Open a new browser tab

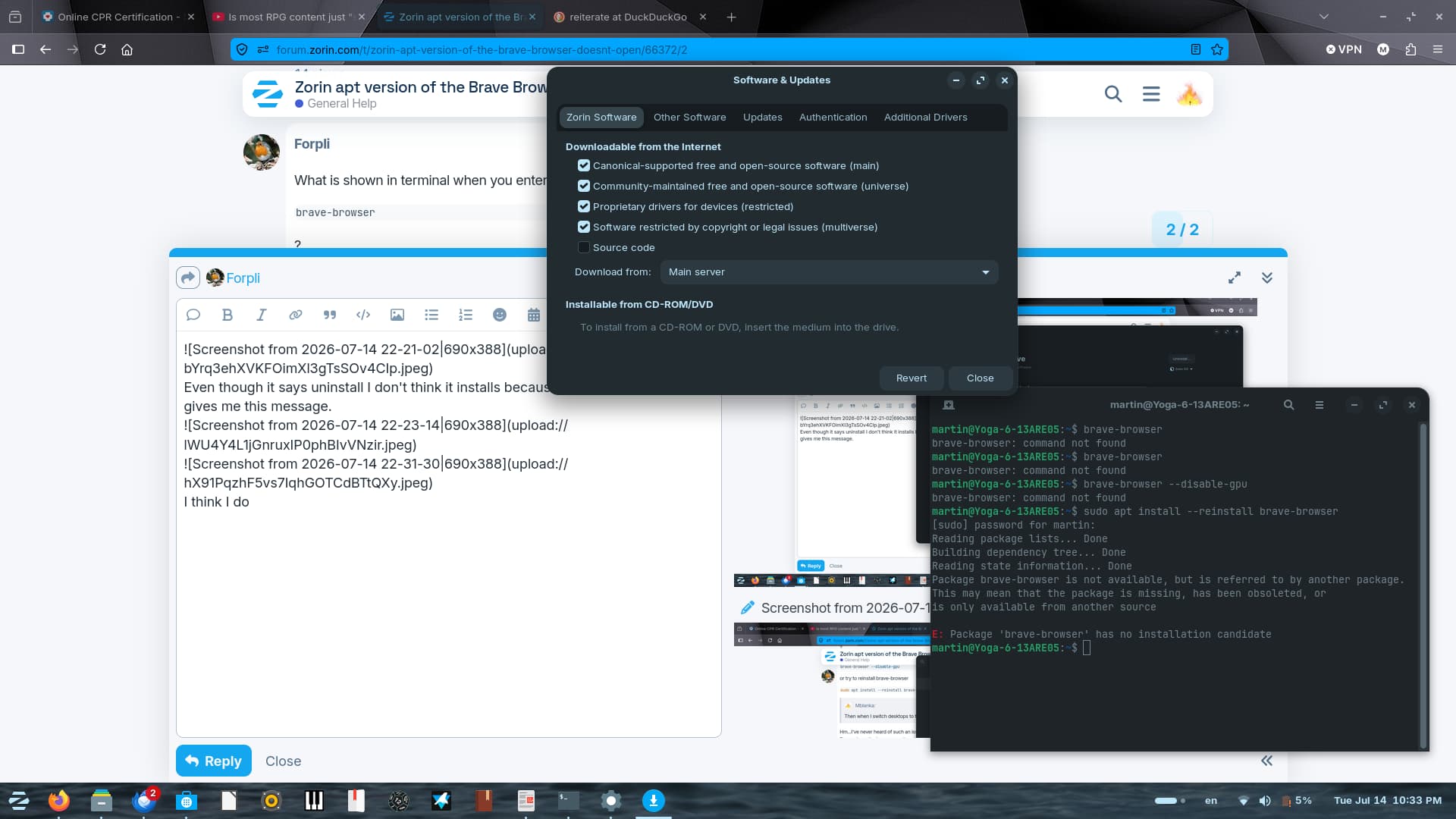coord(731,17)
